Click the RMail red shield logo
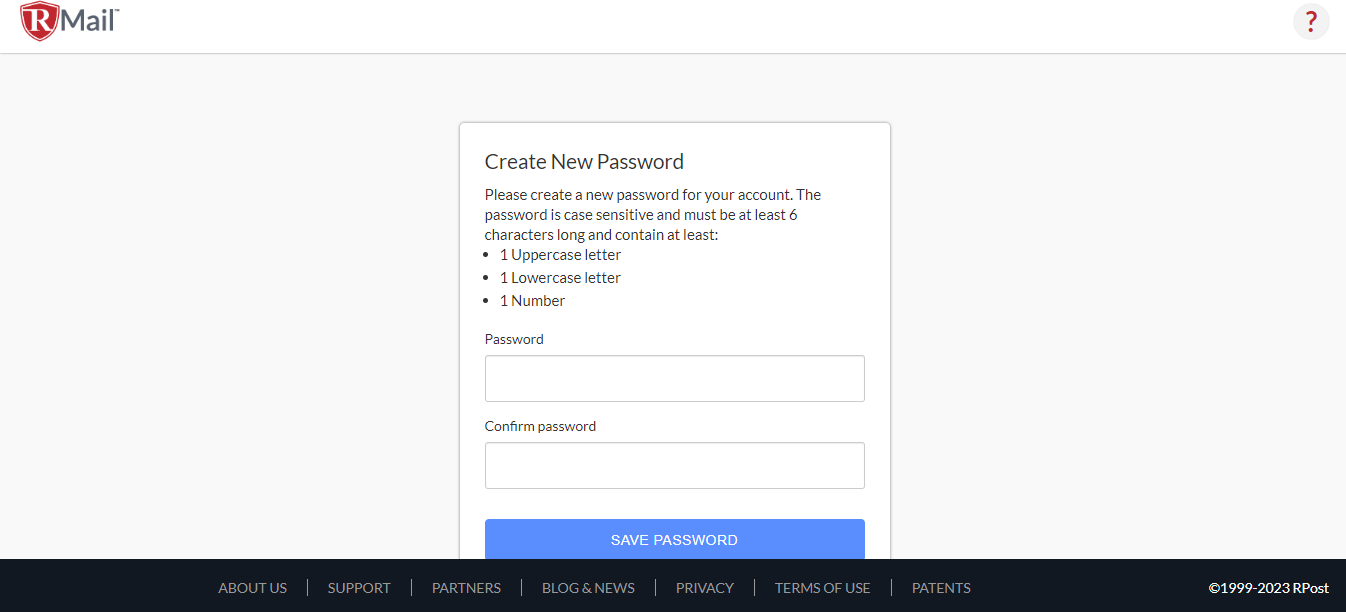This screenshot has width=1346, height=612. pos(38,21)
